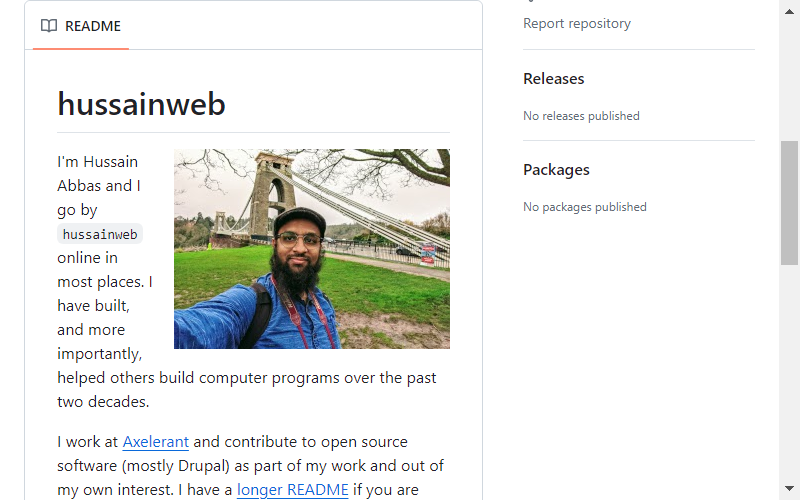Click the large hussainweb heading
The width and height of the screenshot is (800, 500).
point(141,104)
